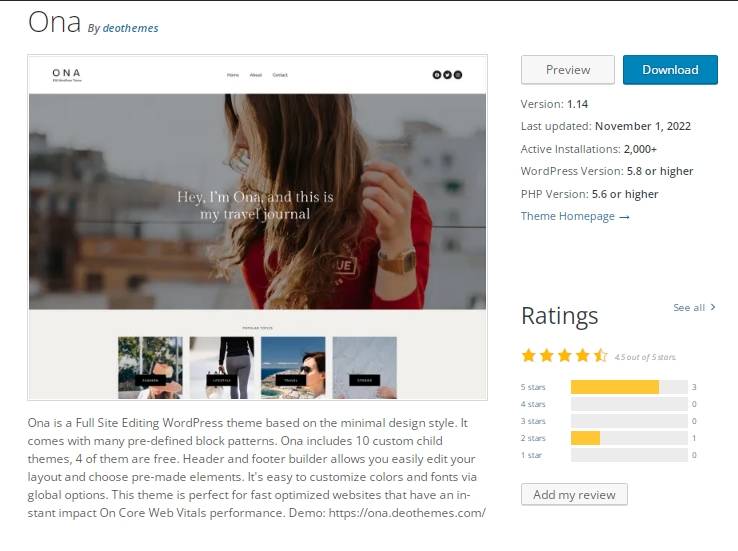Click the 3 stars rating bar
This screenshot has height=551, width=738.
(x=629, y=421)
